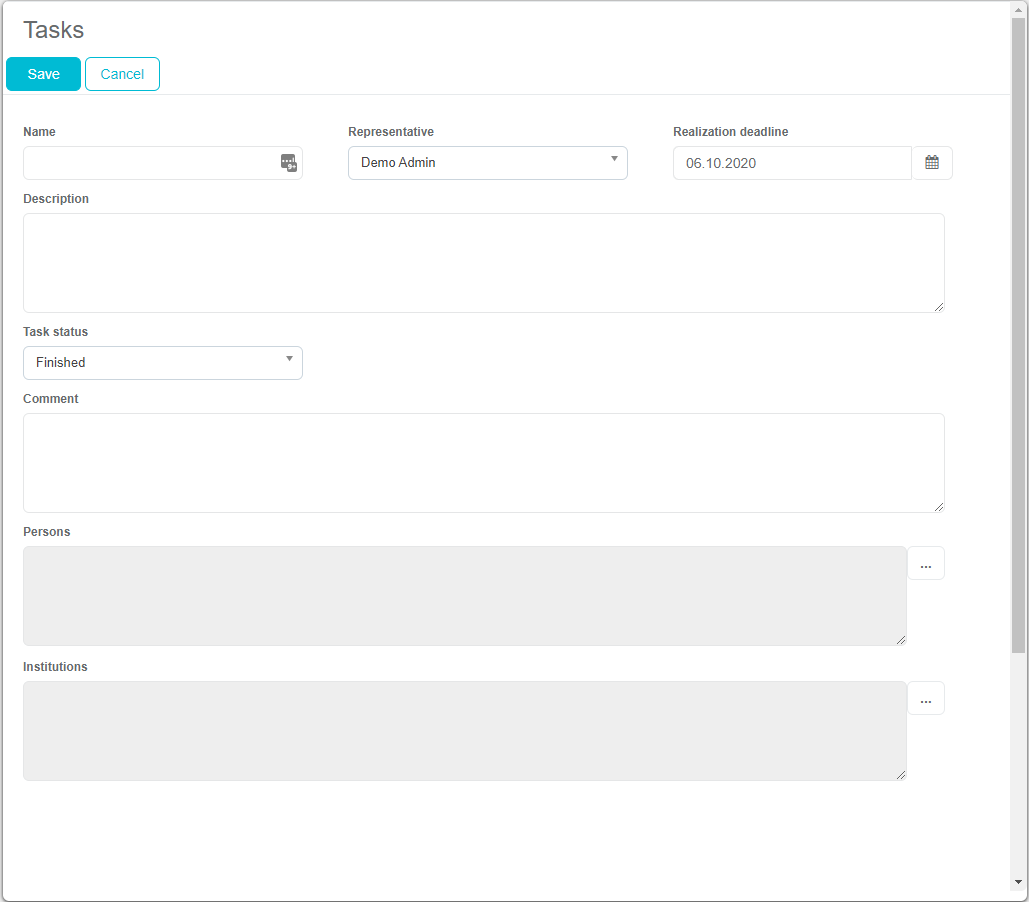Open the Task status dropdown
This screenshot has height=902, width=1029.
click(x=162, y=363)
